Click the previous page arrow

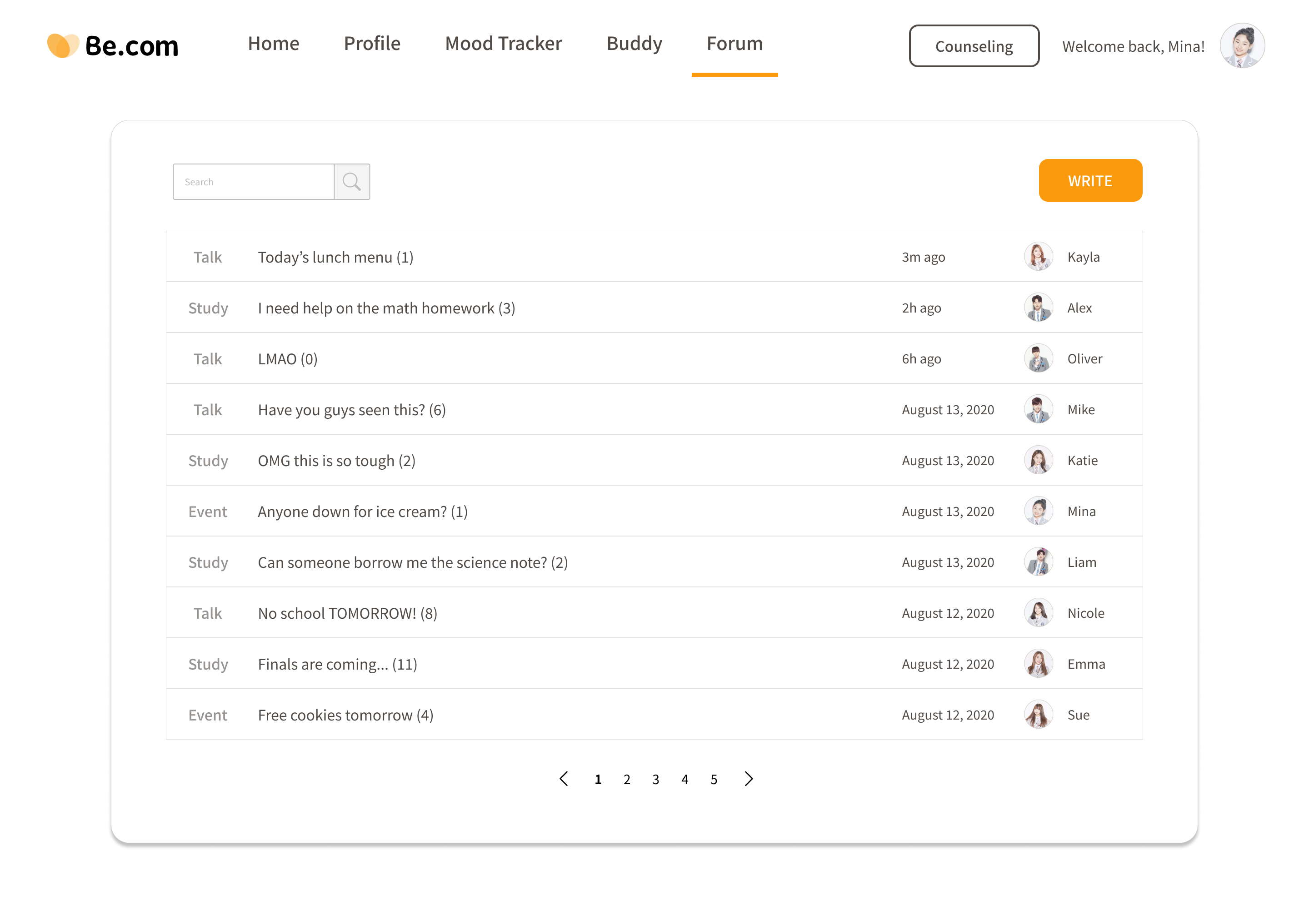564,779
